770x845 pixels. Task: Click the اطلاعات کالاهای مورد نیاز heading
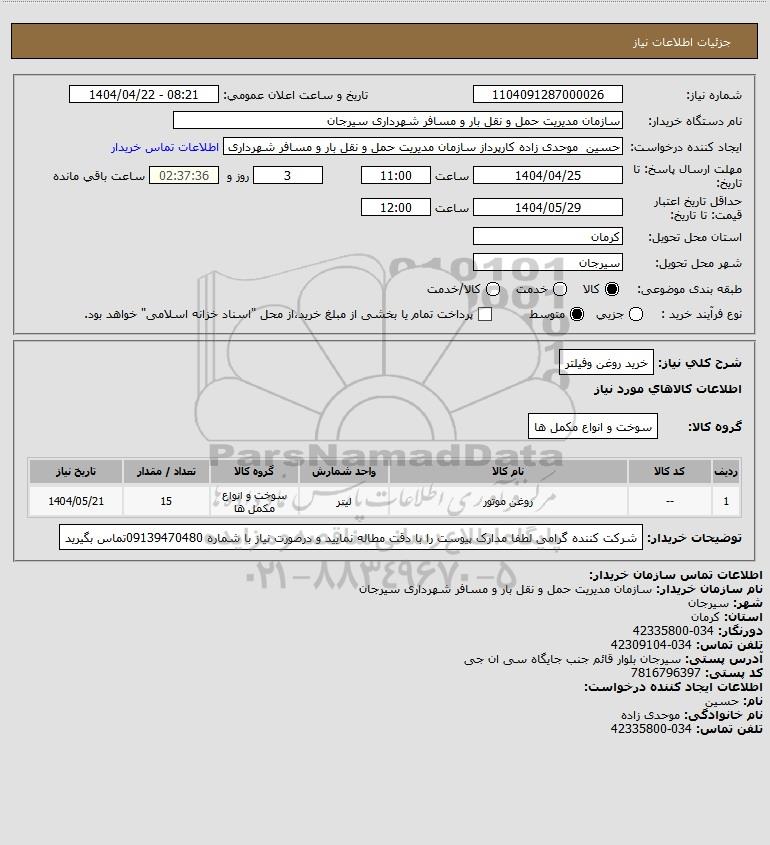pyautogui.click(x=667, y=389)
